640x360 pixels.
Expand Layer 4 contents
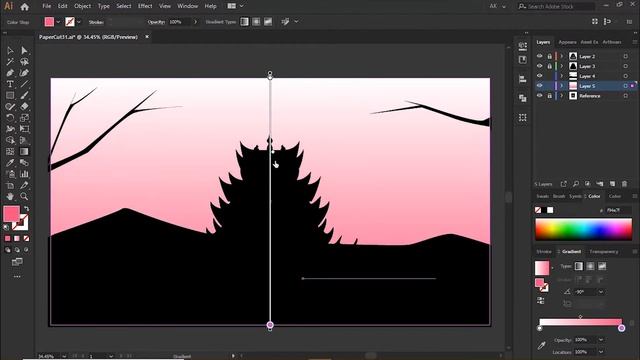tap(562, 76)
